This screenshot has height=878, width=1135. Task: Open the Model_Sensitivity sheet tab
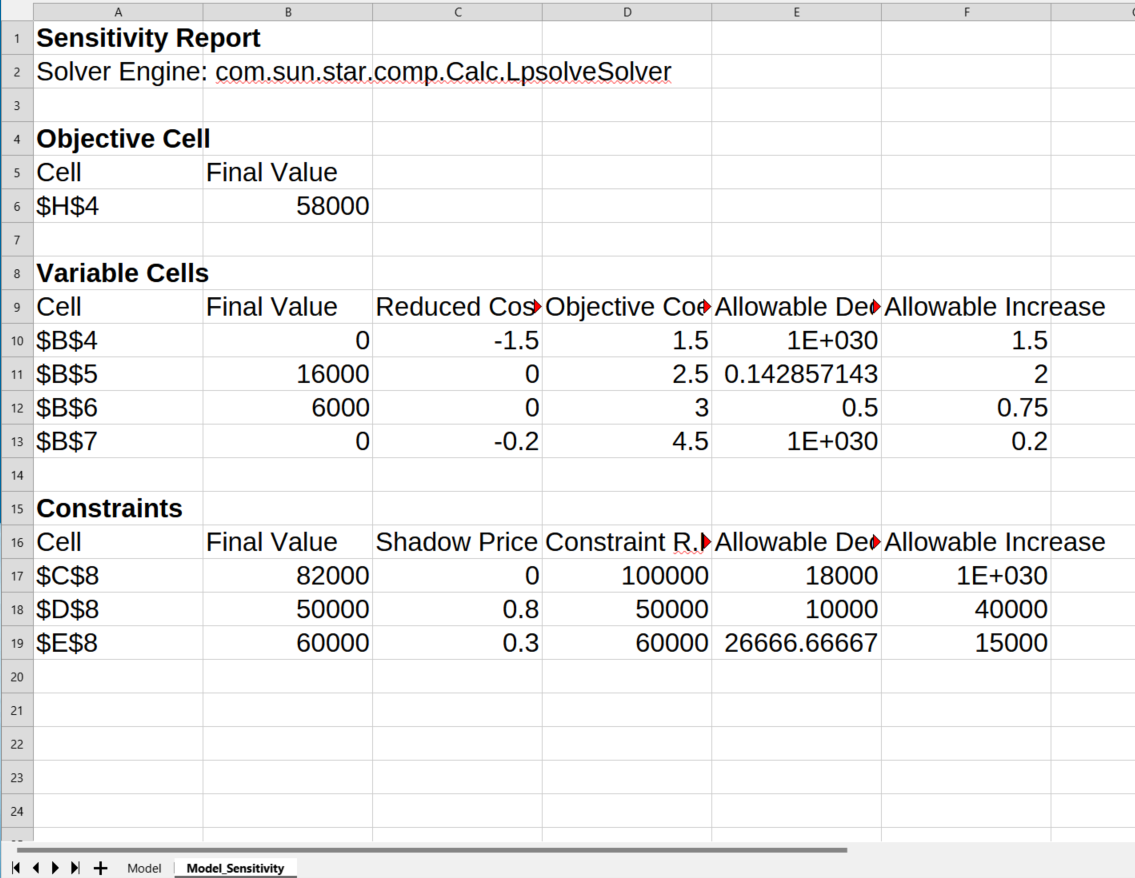235,868
